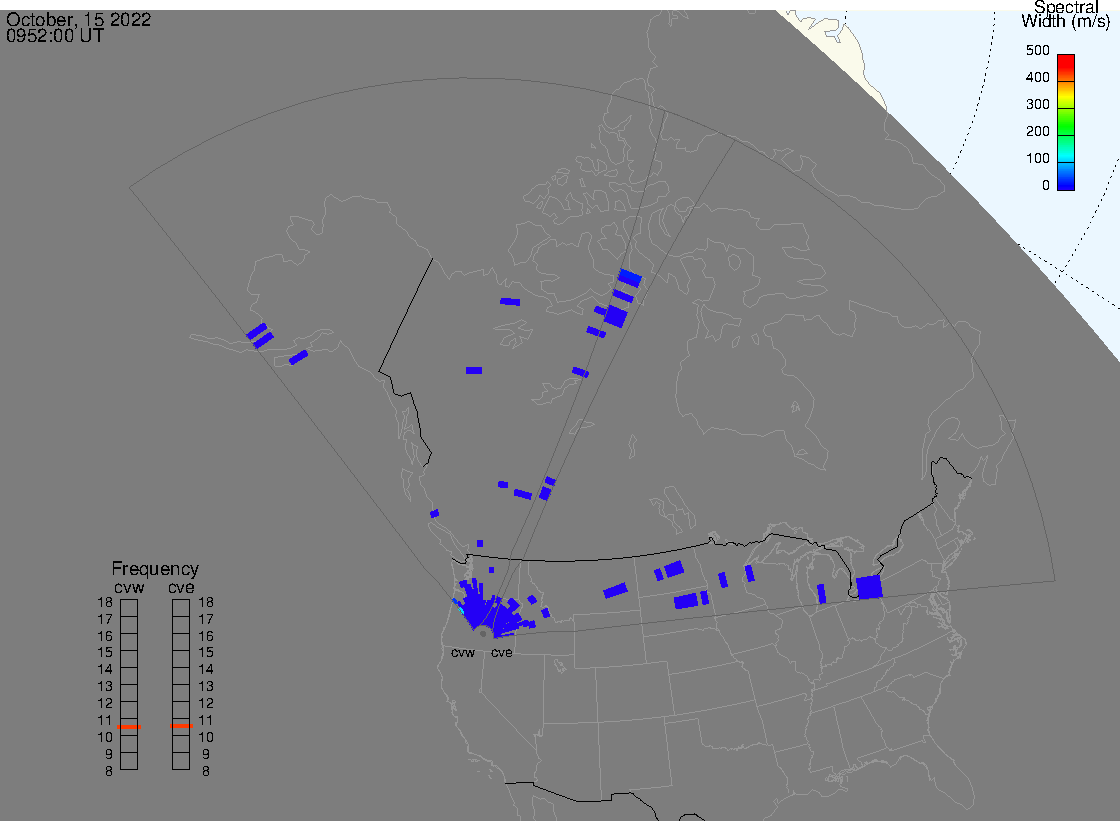Click the 300 label on the color scale
The width and height of the screenshot is (1120, 821).
tap(1037, 104)
